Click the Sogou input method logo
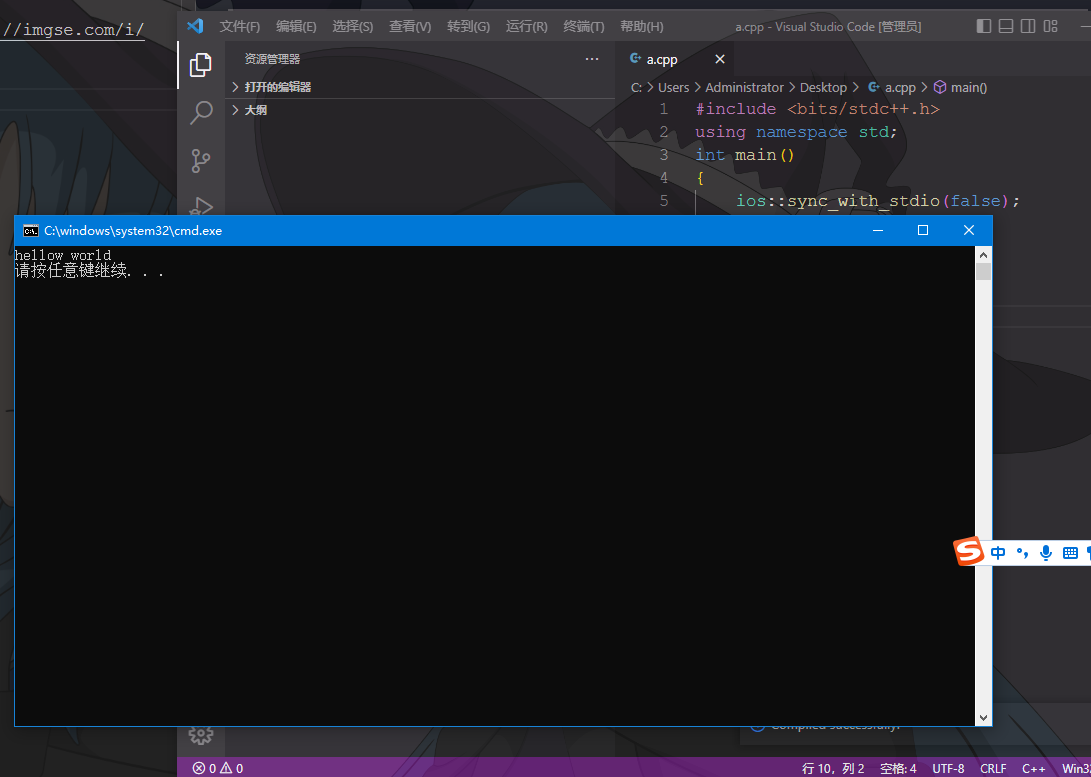The image size is (1091, 777). 968,552
